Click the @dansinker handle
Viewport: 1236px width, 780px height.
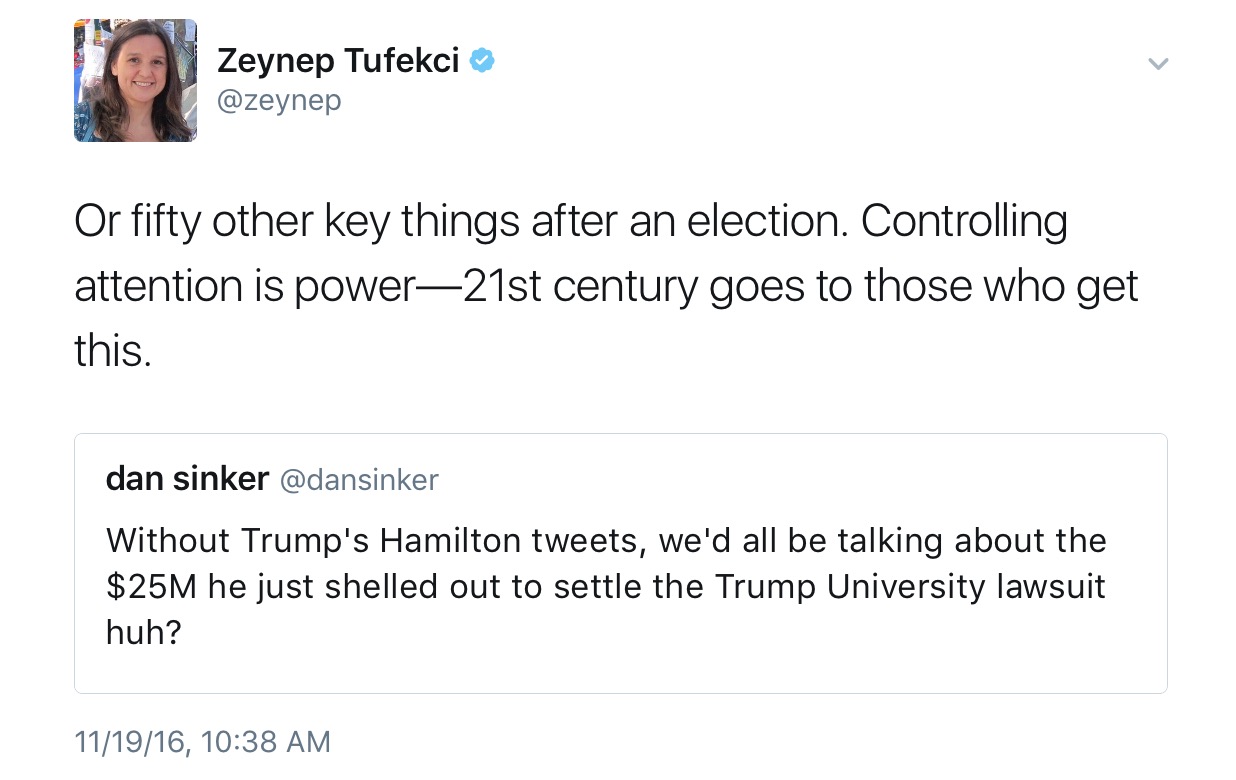click(358, 480)
